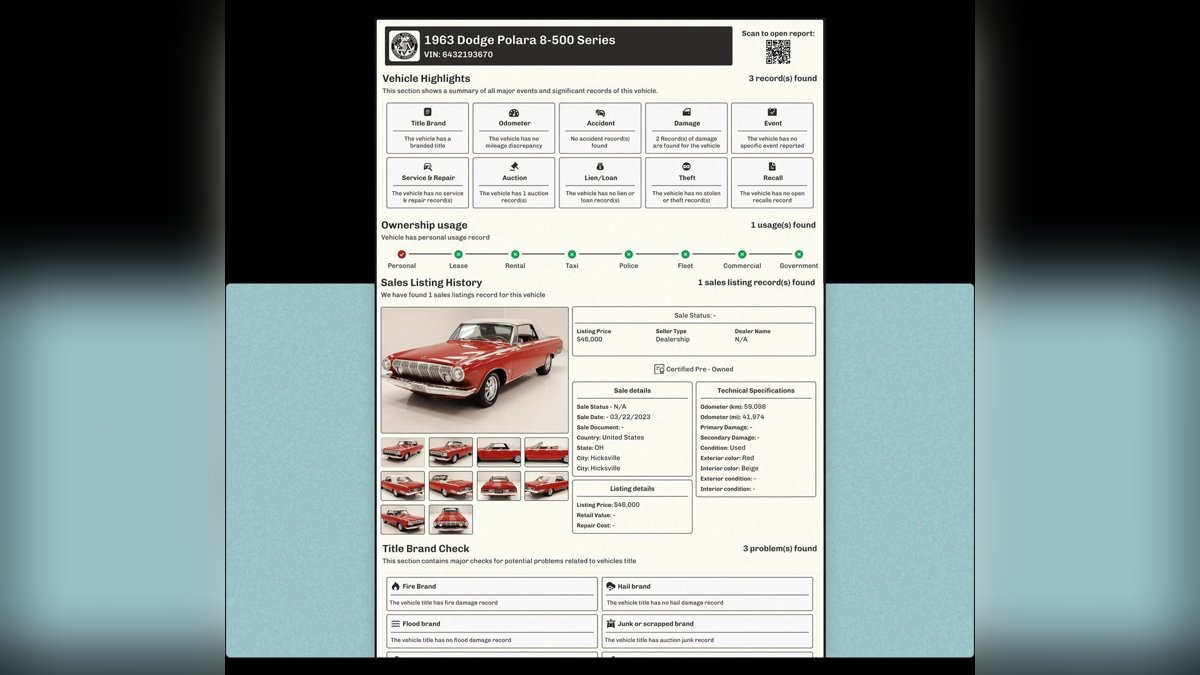Click the 'Listing details' panel heading

632,489
